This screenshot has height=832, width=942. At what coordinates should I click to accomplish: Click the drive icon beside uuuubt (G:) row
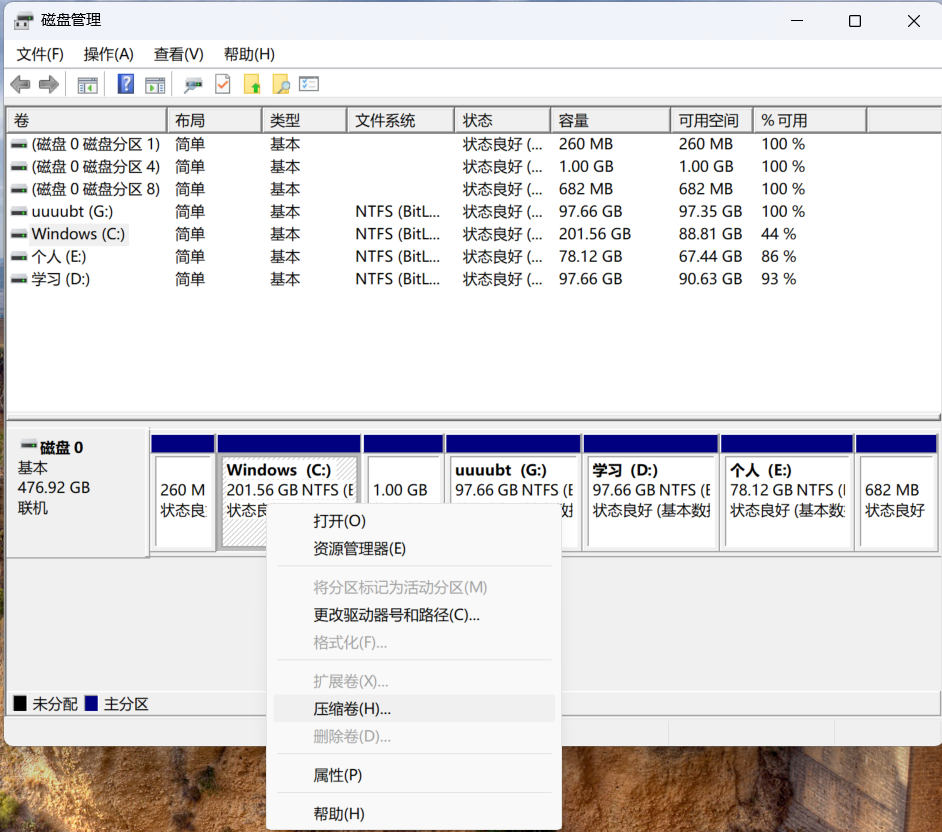pos(19,212)
